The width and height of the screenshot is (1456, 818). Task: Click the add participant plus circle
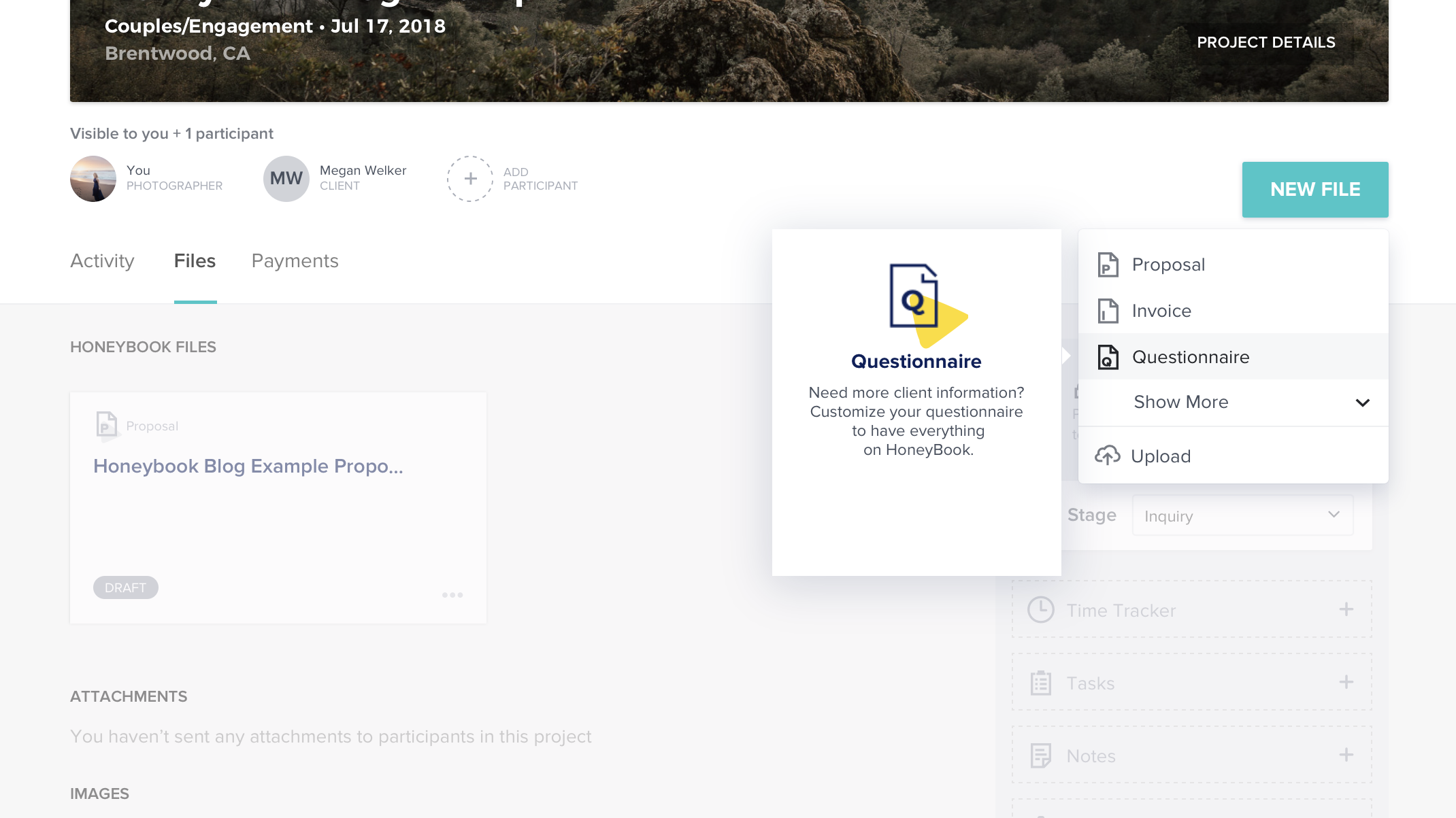(x=470, y=179)
